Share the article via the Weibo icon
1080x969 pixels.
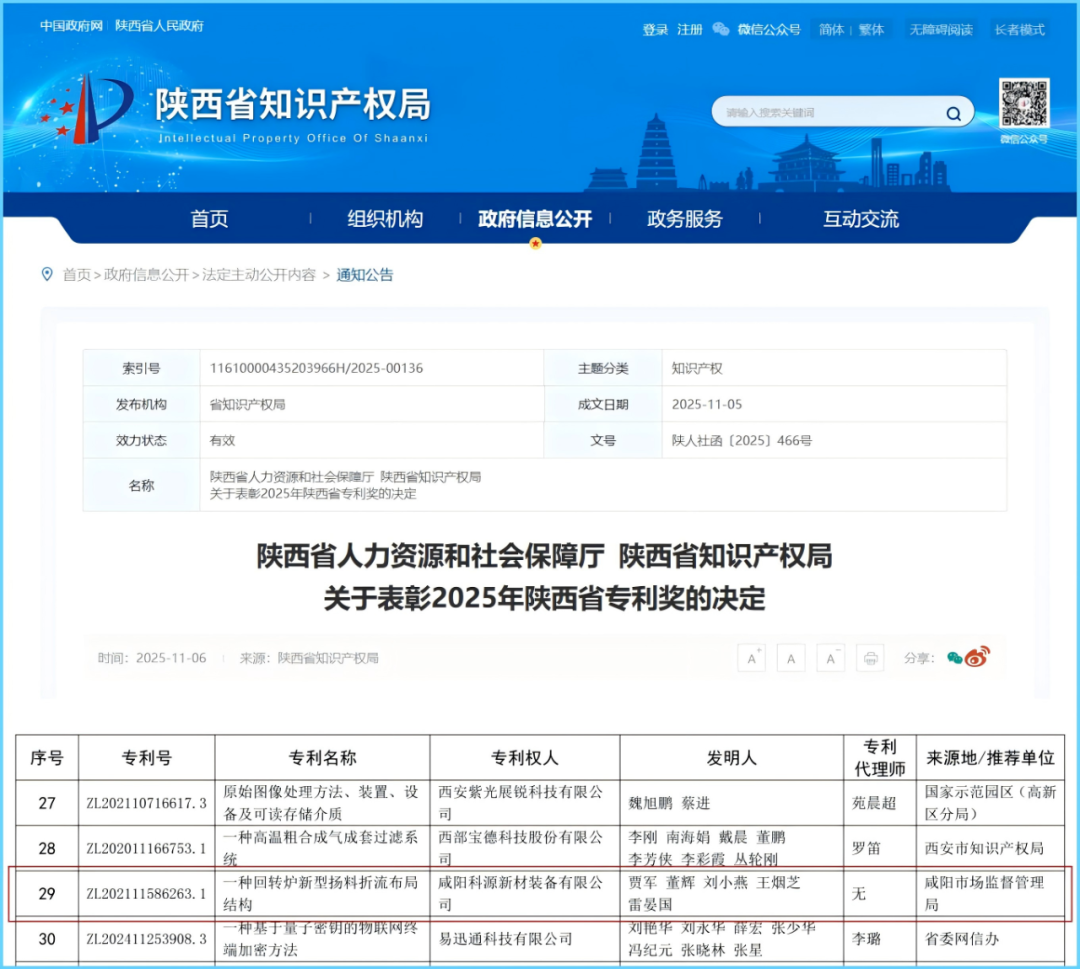click(x=976, y=658)
